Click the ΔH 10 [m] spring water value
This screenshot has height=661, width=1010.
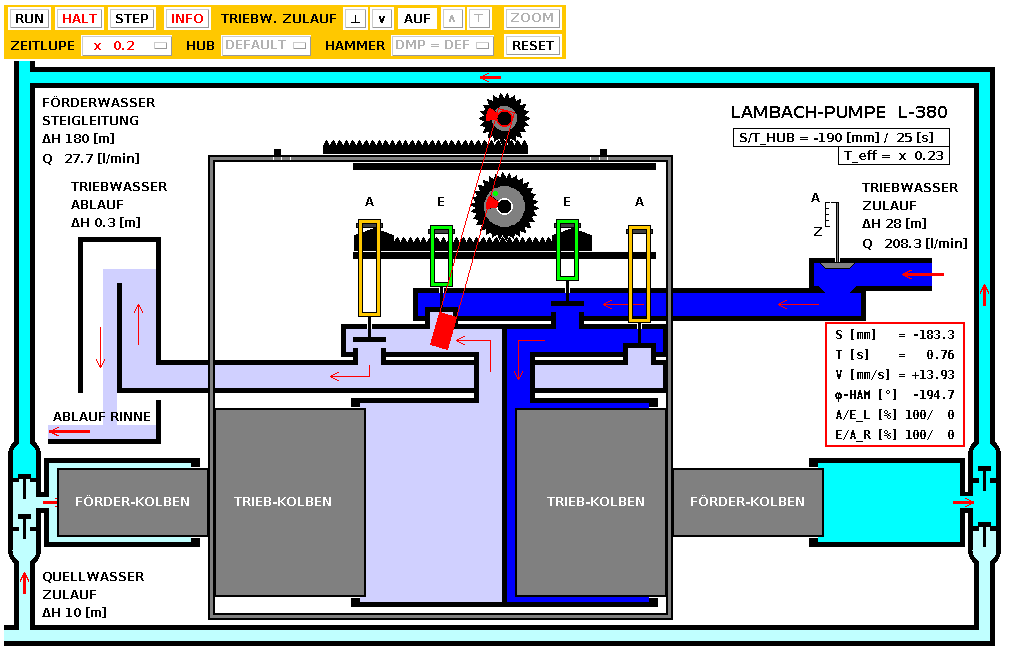pyautogui.click(x=74, y=612)
